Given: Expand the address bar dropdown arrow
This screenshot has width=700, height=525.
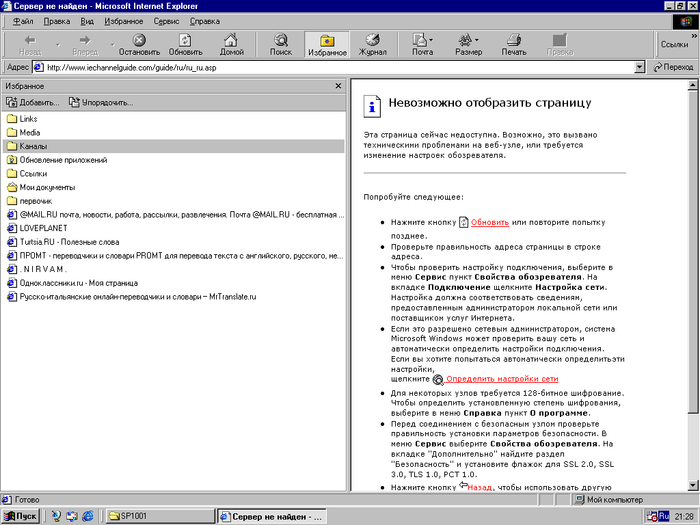Looking at the screenshot, I should click(639, 68).
